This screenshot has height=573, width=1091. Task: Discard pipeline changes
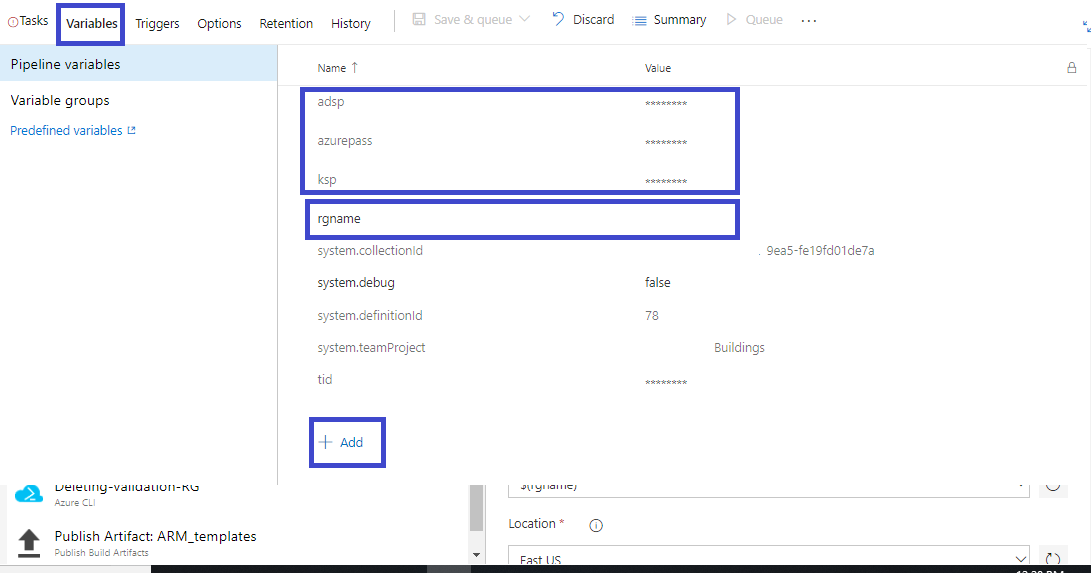click(594, 19)
